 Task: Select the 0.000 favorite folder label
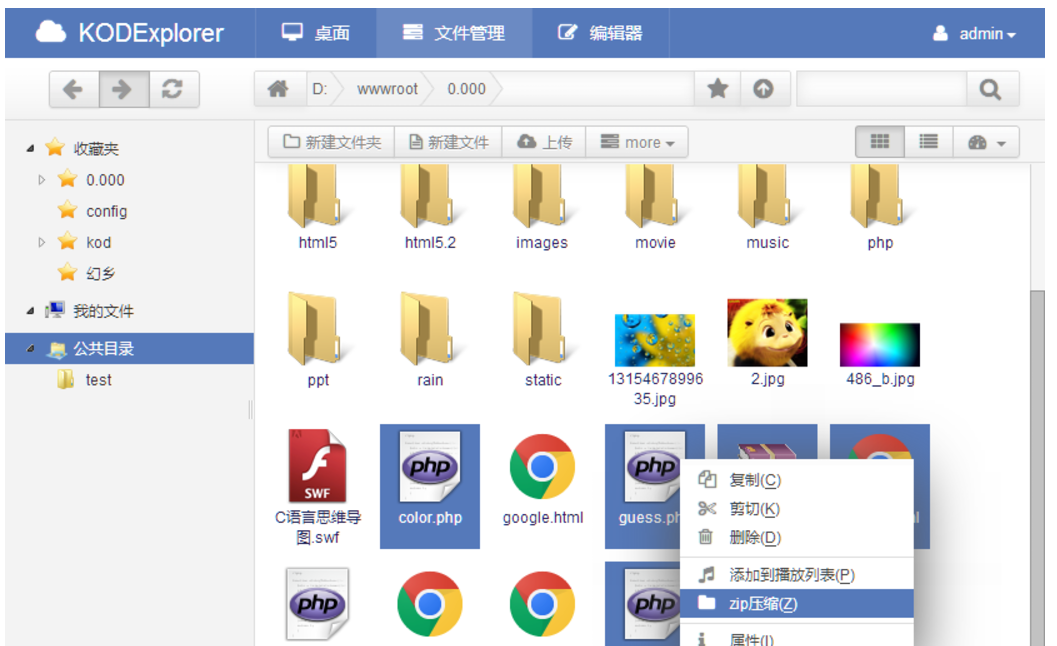pos(105,180)
